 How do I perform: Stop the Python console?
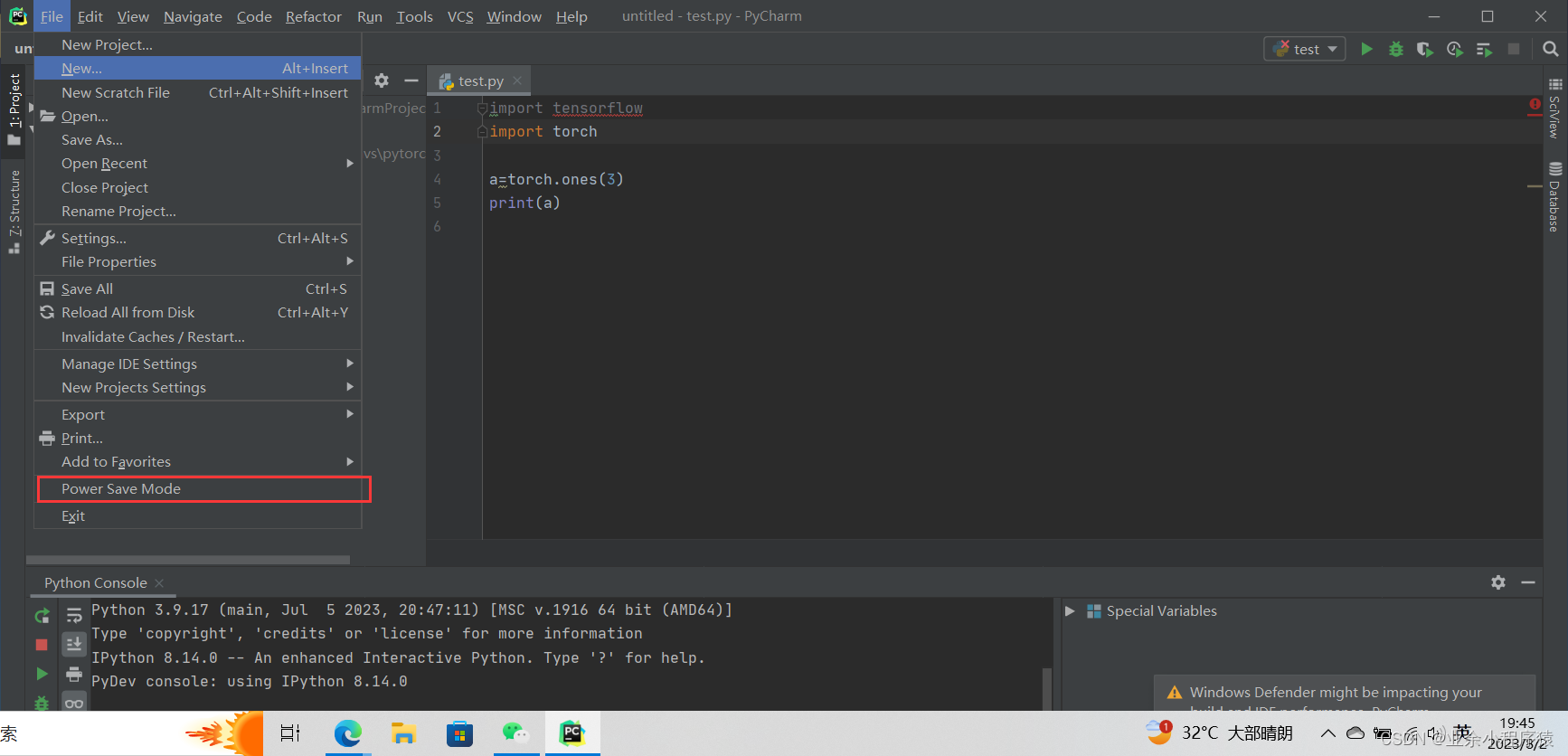click(42, 645)
